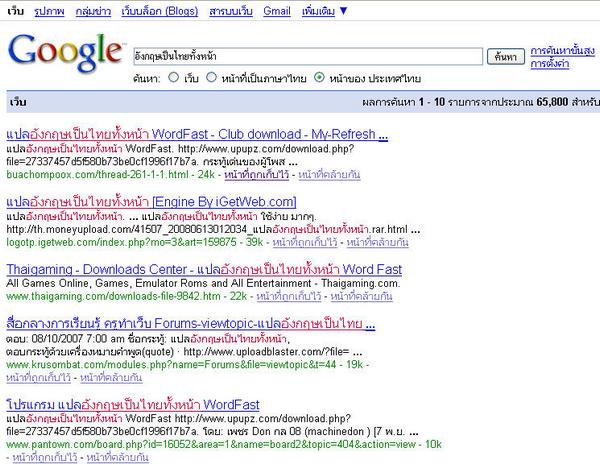Image resolution: width=600 pixels, height=473 pixels.
Task: Open การค้นหาขั้นสูง advanced search
Action: pos(562,51)
